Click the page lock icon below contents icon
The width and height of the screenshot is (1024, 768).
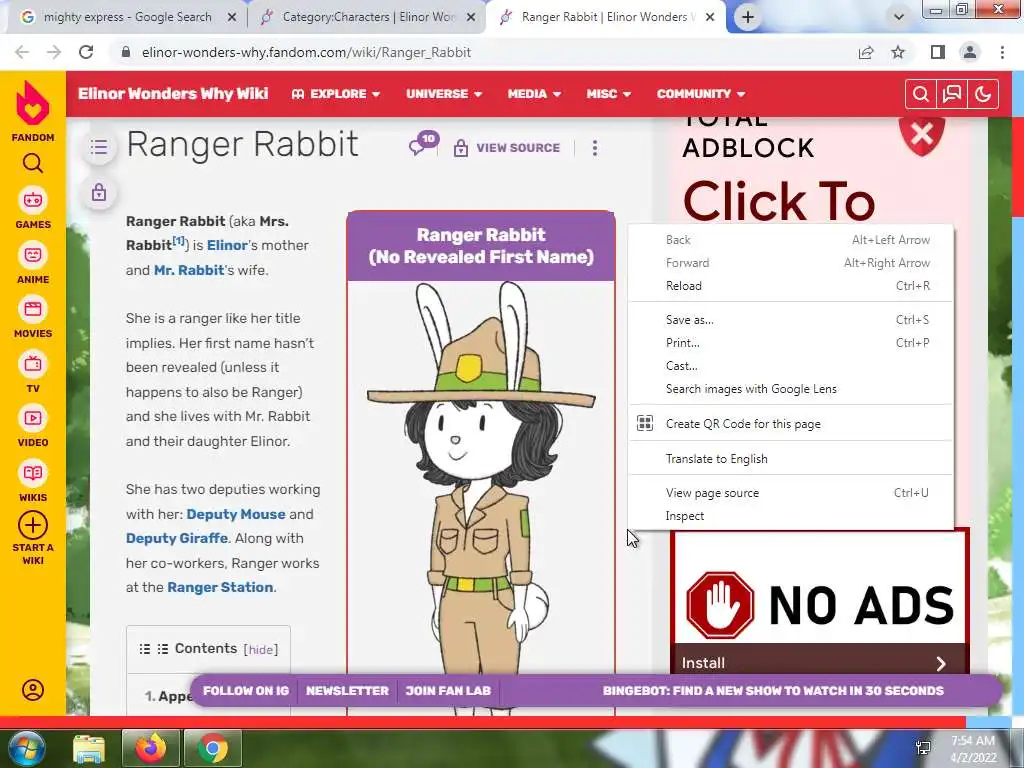click(99, 193)
